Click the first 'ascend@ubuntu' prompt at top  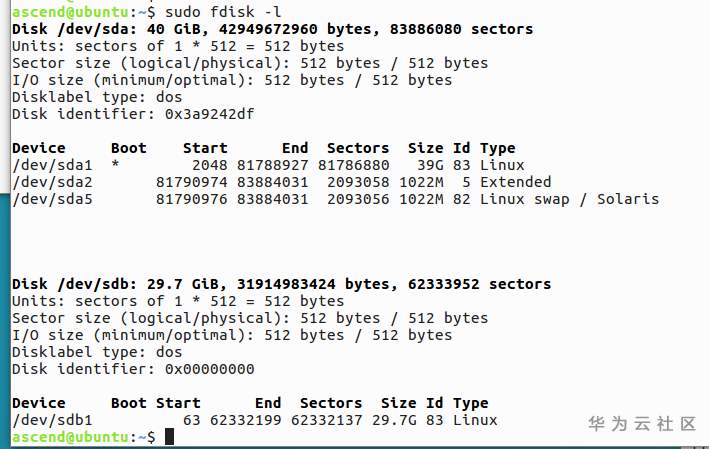pos(66,11)
